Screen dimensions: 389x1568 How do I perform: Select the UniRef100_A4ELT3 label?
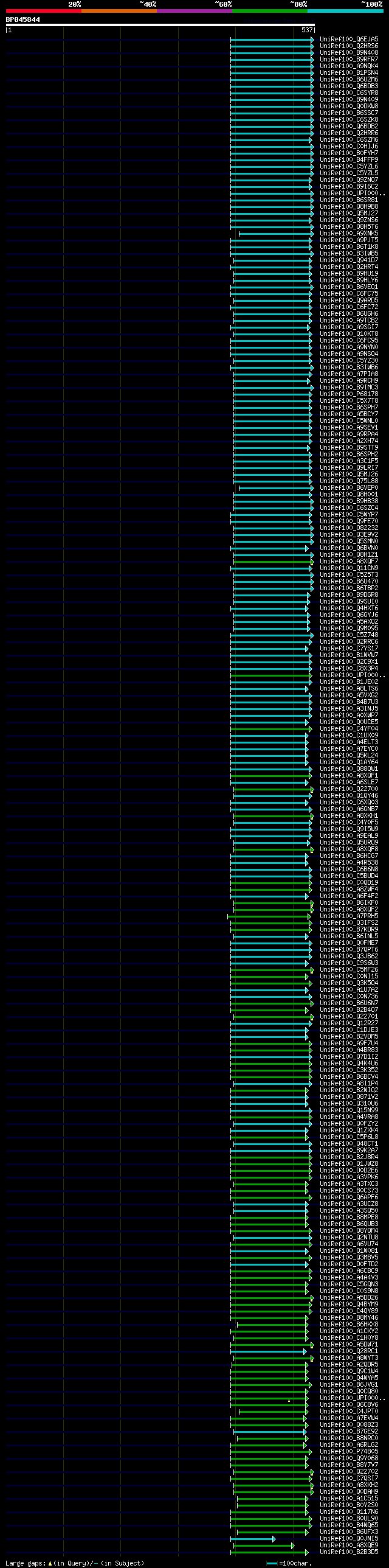pyautogui.click(x=349, y=742)
